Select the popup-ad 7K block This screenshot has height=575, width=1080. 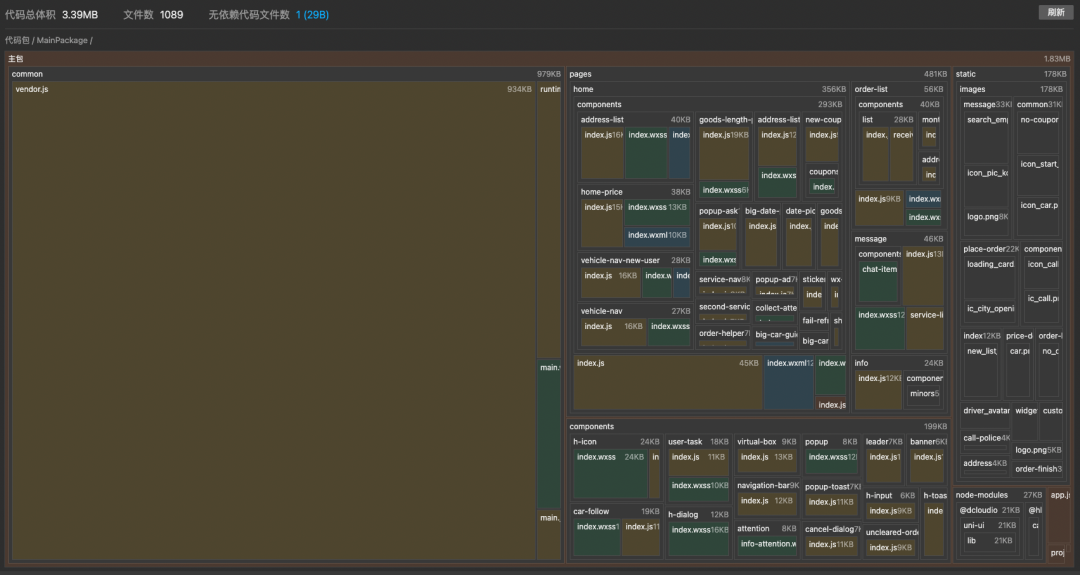click(x=776, y=283)
